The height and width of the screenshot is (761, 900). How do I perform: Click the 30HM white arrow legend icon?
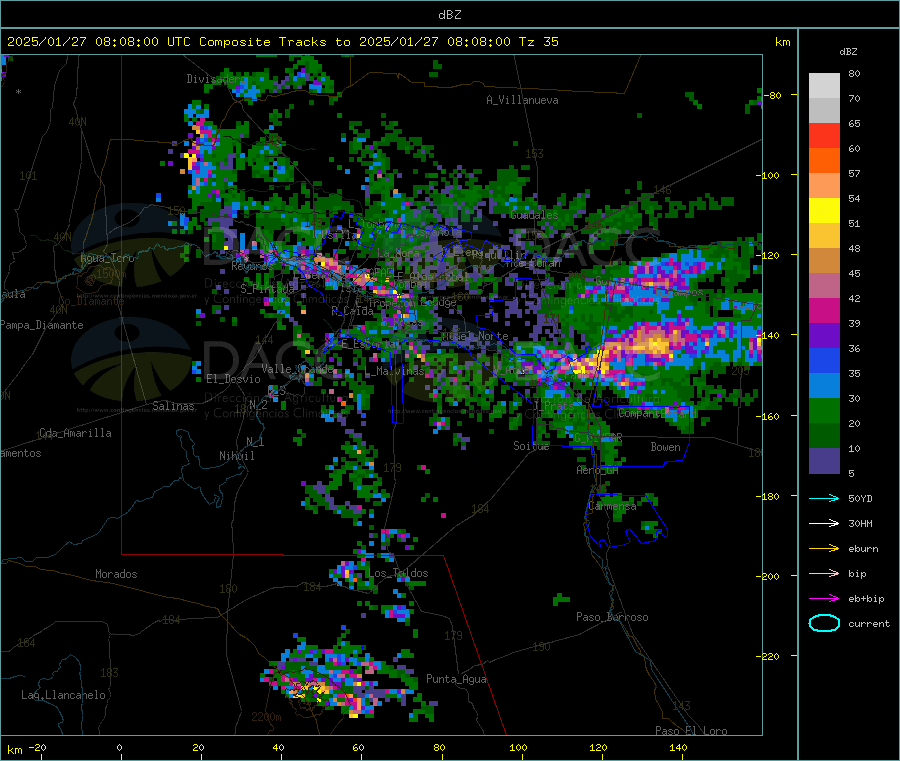(824, 523)
